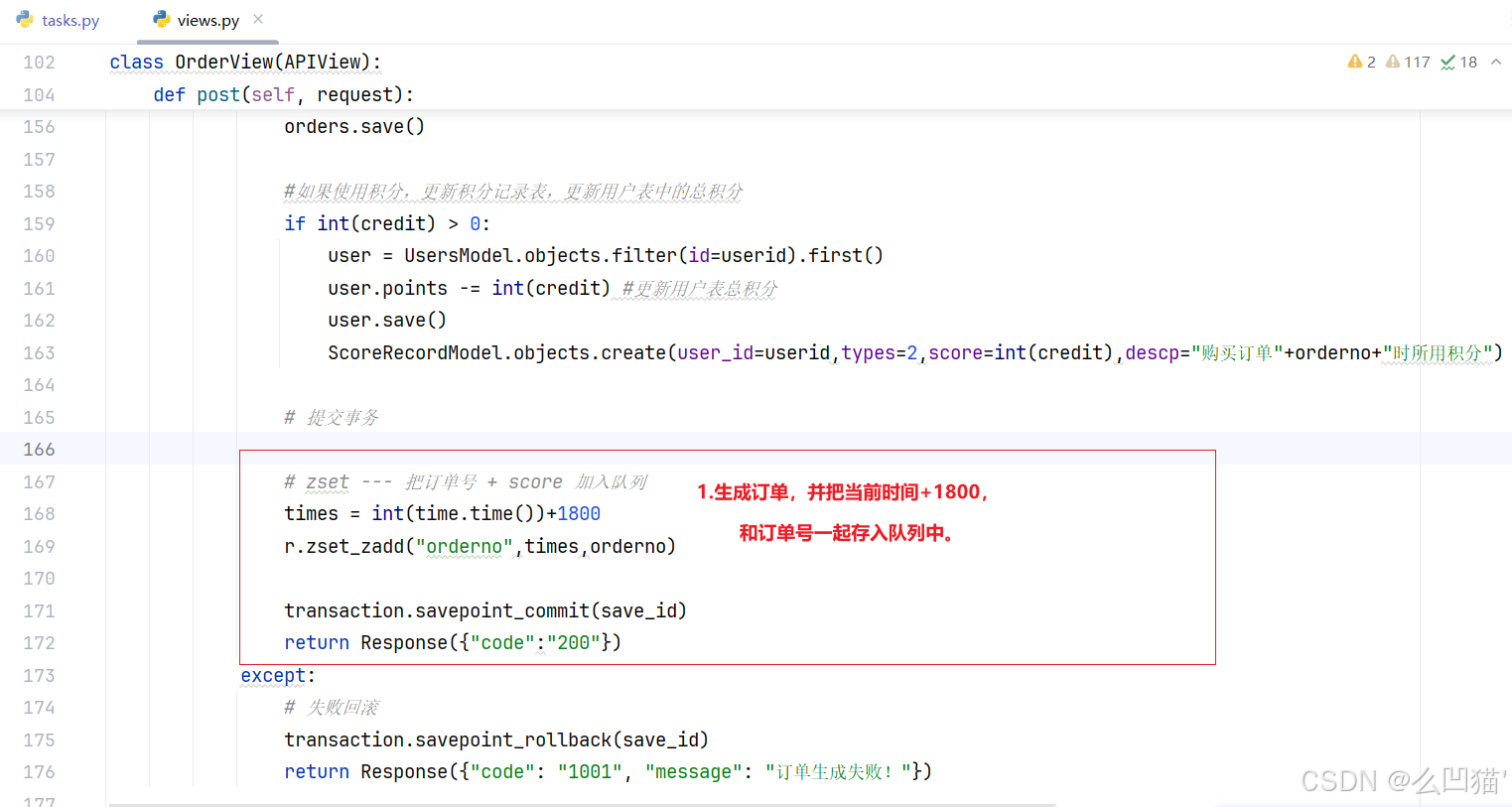Click the user.save() line
Screen dimensions: 1512x807
pos(387,320)
